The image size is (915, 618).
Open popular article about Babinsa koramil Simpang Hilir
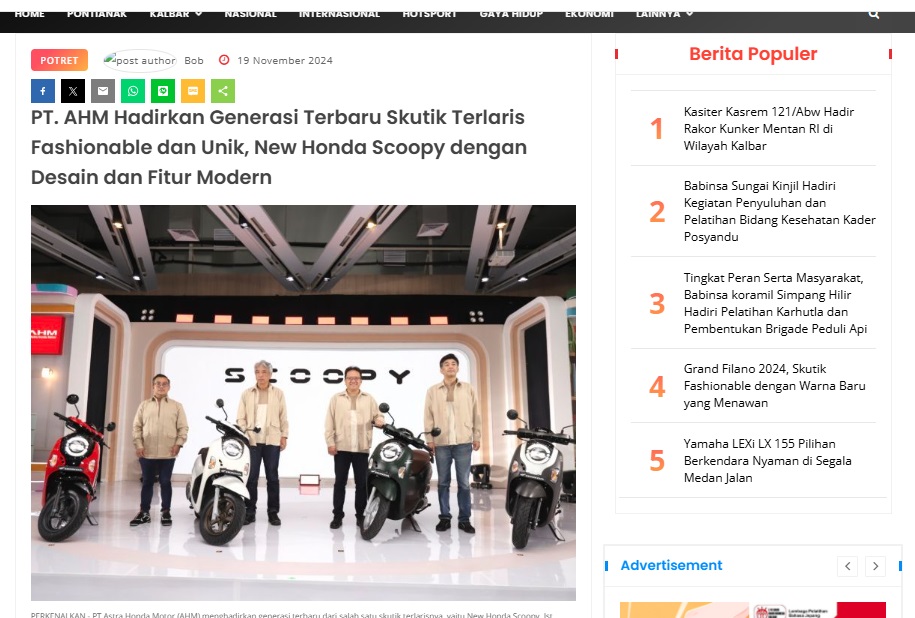coord(776,303)
